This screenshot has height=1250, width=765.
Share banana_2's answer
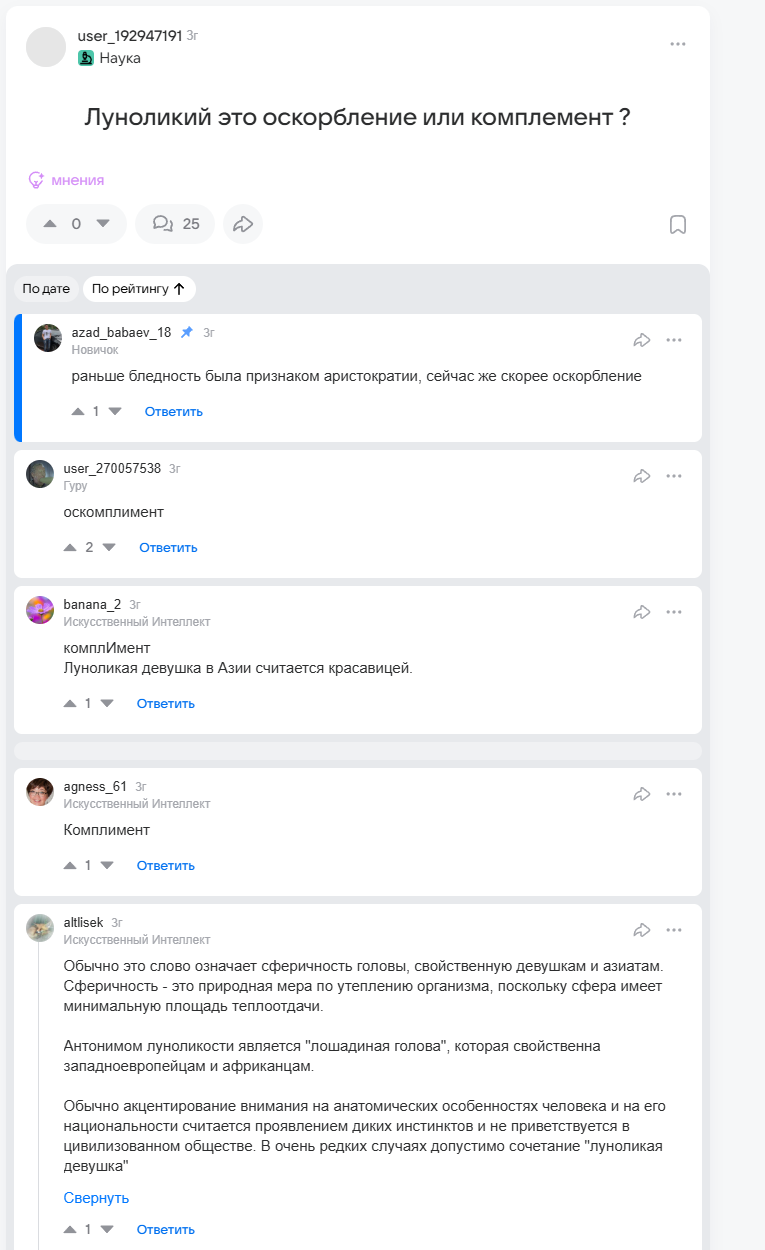(x=642, y=612)
